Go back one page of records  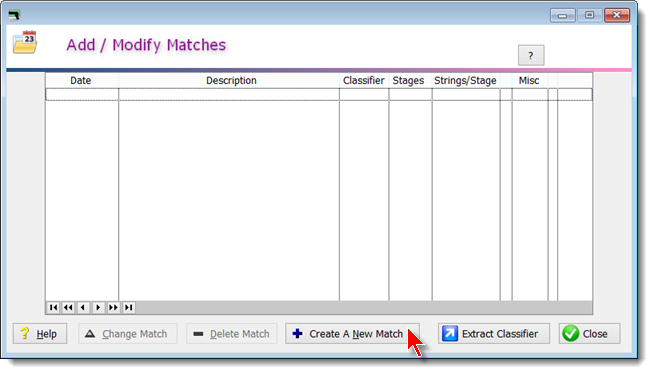point(68,307)
